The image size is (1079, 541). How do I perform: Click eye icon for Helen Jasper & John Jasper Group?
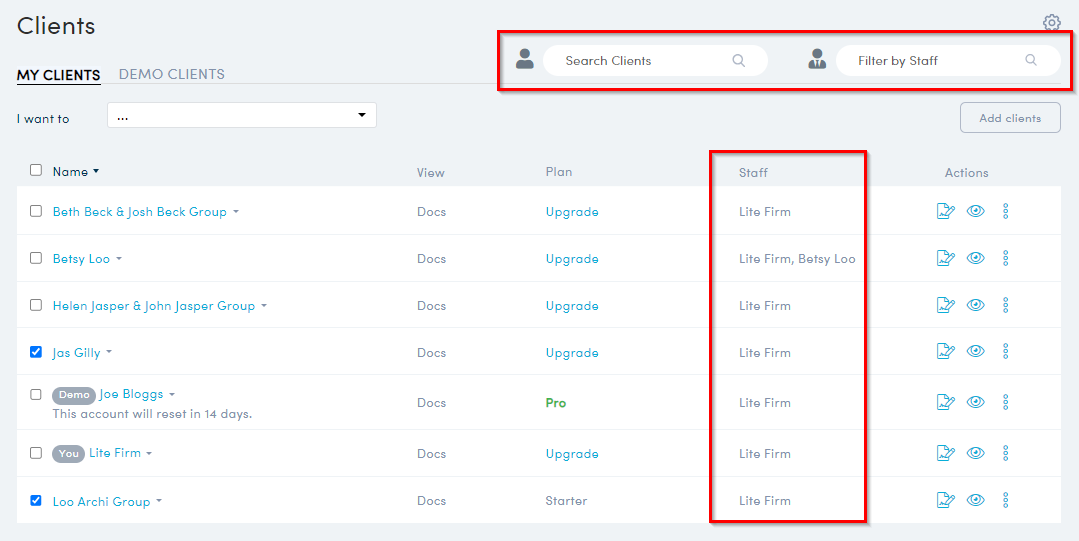pyautogui.click(x=976, y=305)
